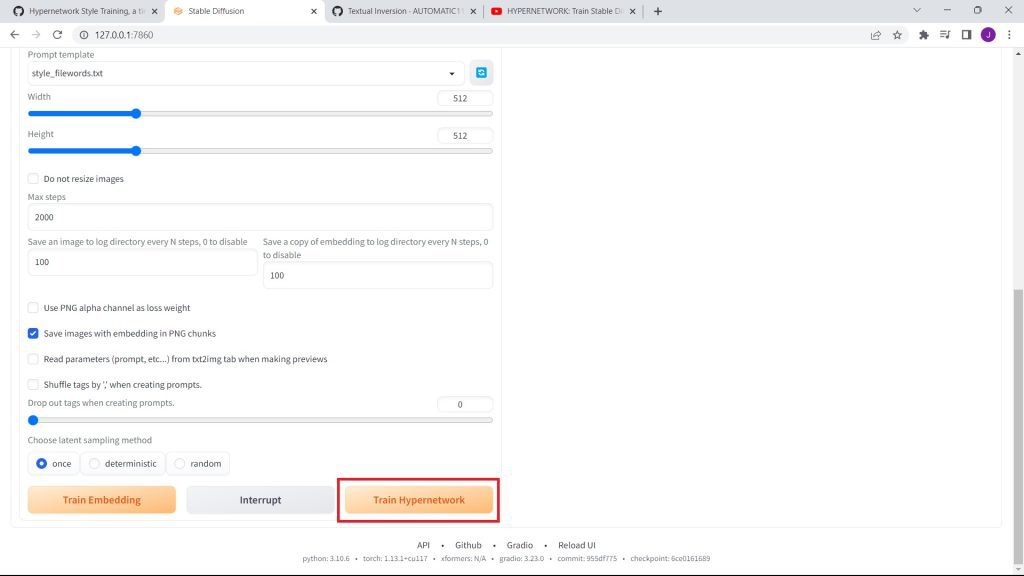Bookmark this page with star icon
The image size is (1024, 576).
[x=897, y=34]
